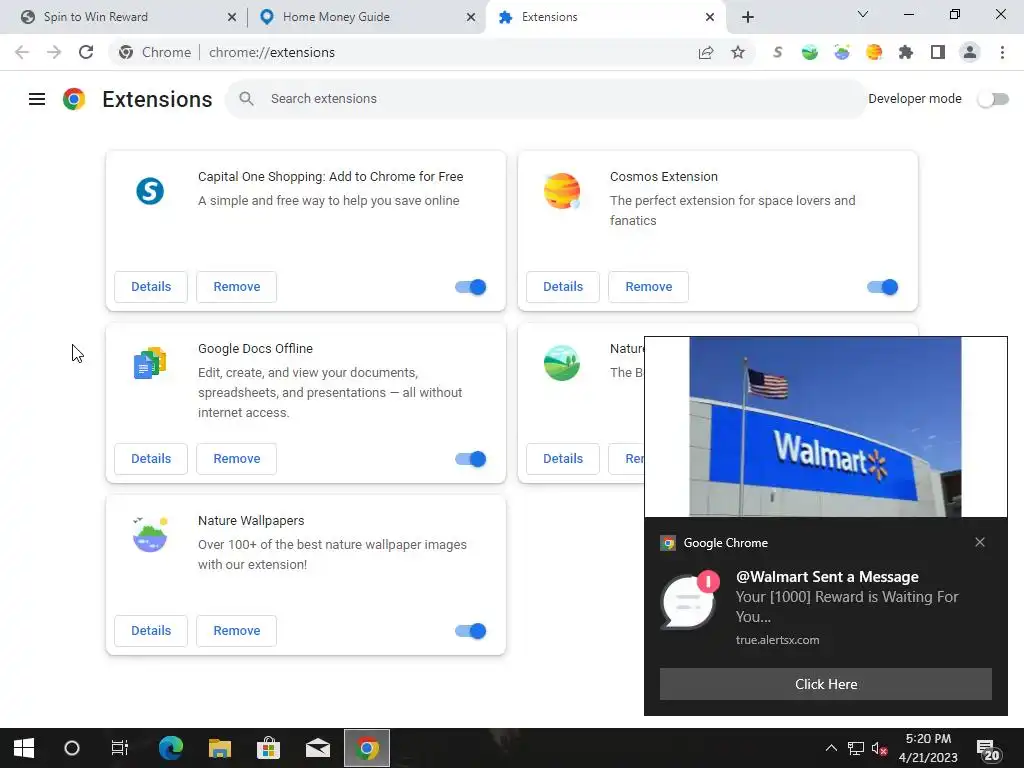Open File Explorer from the taskbar

pos(220,748)
